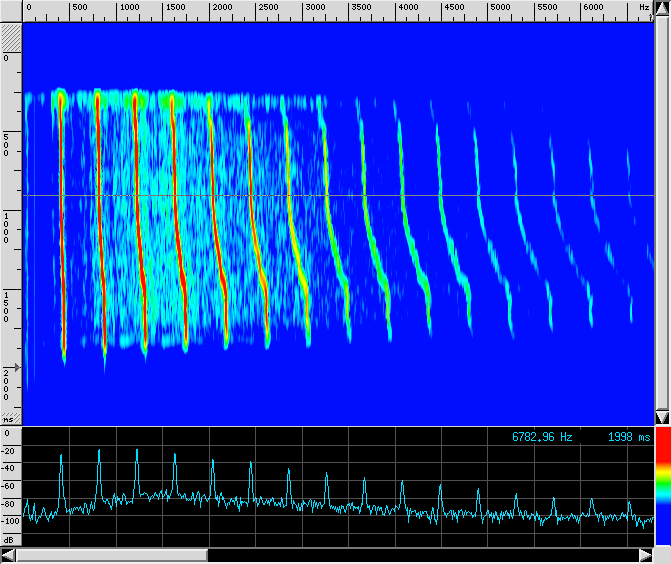Click the 1000 mark on the time ruler
Screen dimensions: 671x564
[x=8, y=223]
